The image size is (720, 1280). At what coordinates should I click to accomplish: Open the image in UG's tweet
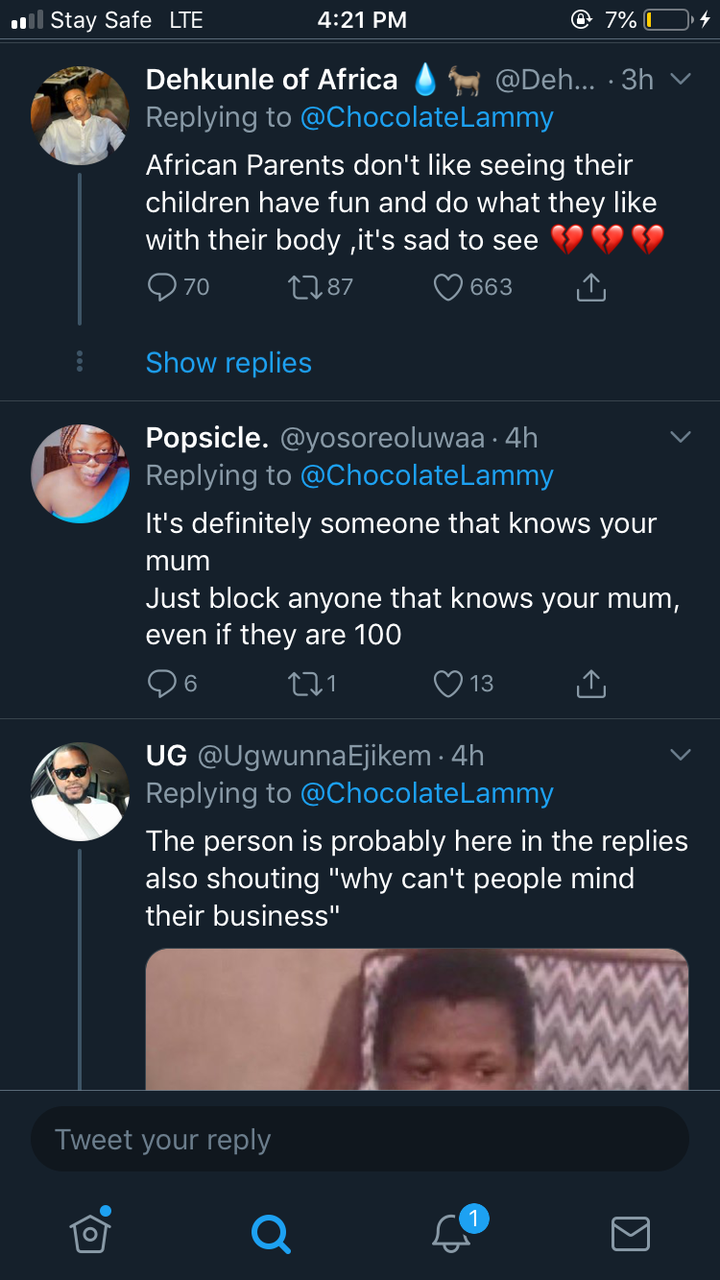pyautogui.click(x=417, y=1018)
